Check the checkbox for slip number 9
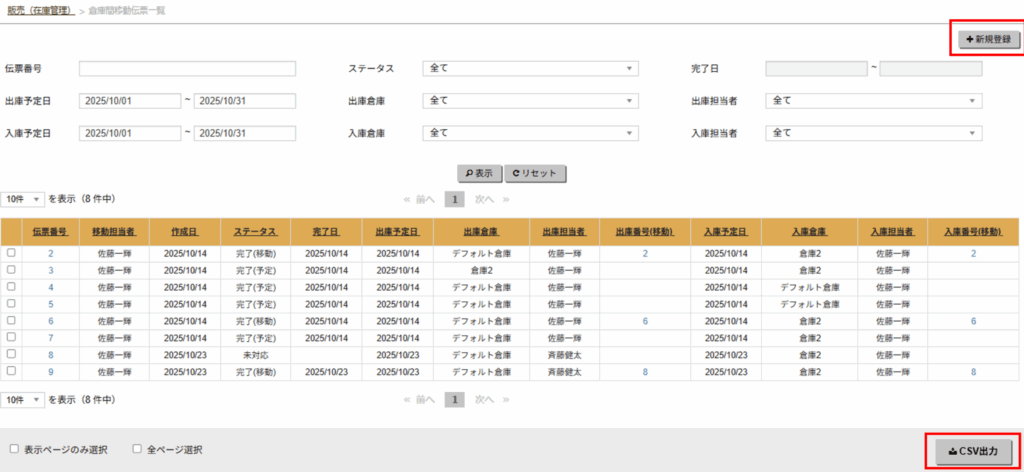The height and width of the screenshot is (472, 1024). point(12,371)
